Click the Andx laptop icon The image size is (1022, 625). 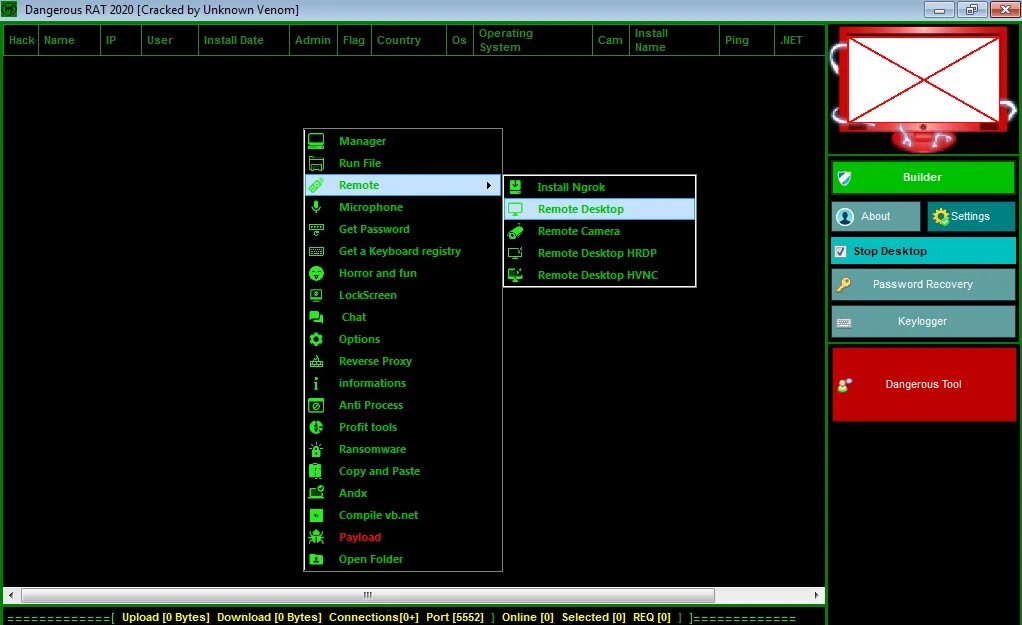click(x=316, y=493)
